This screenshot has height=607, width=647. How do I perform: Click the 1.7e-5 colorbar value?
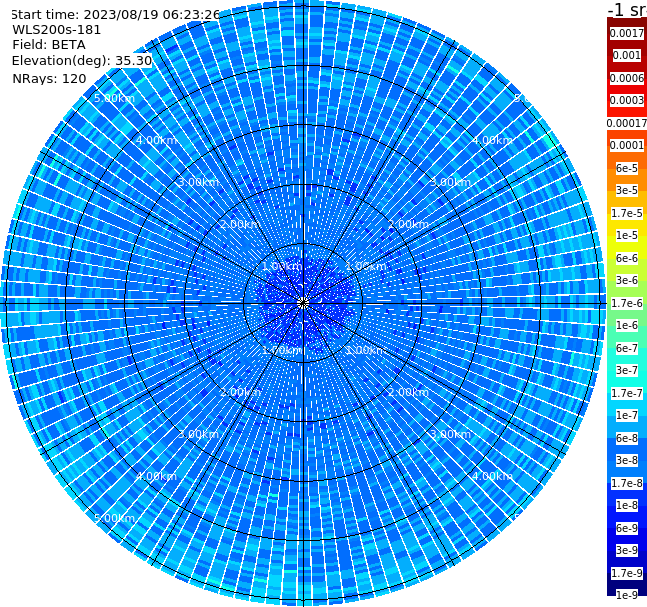[x=627, y=213]
